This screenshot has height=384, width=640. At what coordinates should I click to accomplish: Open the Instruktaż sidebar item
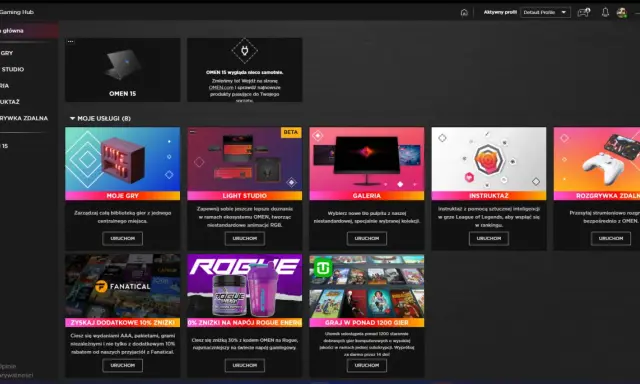(10, 102)
